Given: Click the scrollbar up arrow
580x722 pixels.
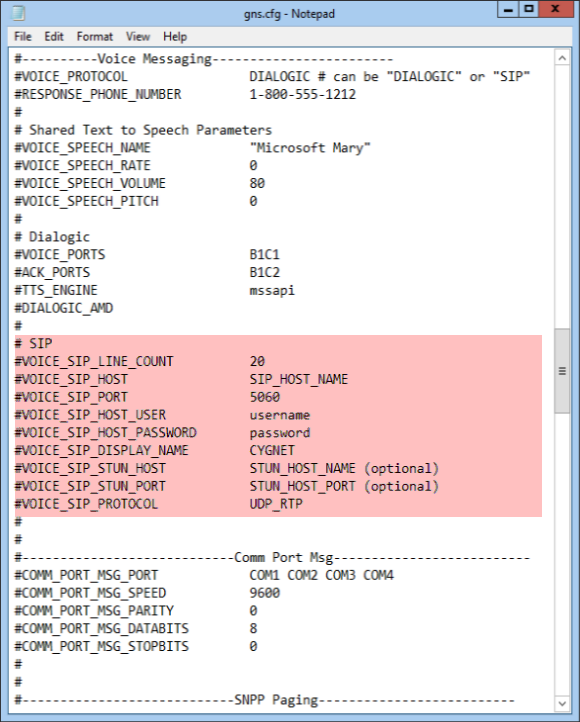Looking at the screenshot, I should click(562, 58).
